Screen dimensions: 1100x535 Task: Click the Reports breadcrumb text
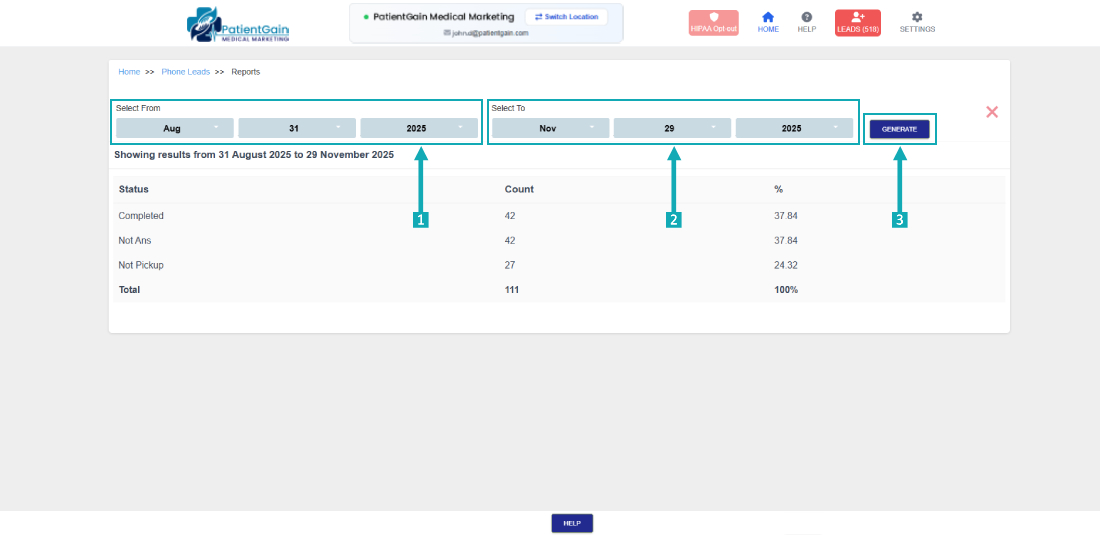click(x=246, y=72)
